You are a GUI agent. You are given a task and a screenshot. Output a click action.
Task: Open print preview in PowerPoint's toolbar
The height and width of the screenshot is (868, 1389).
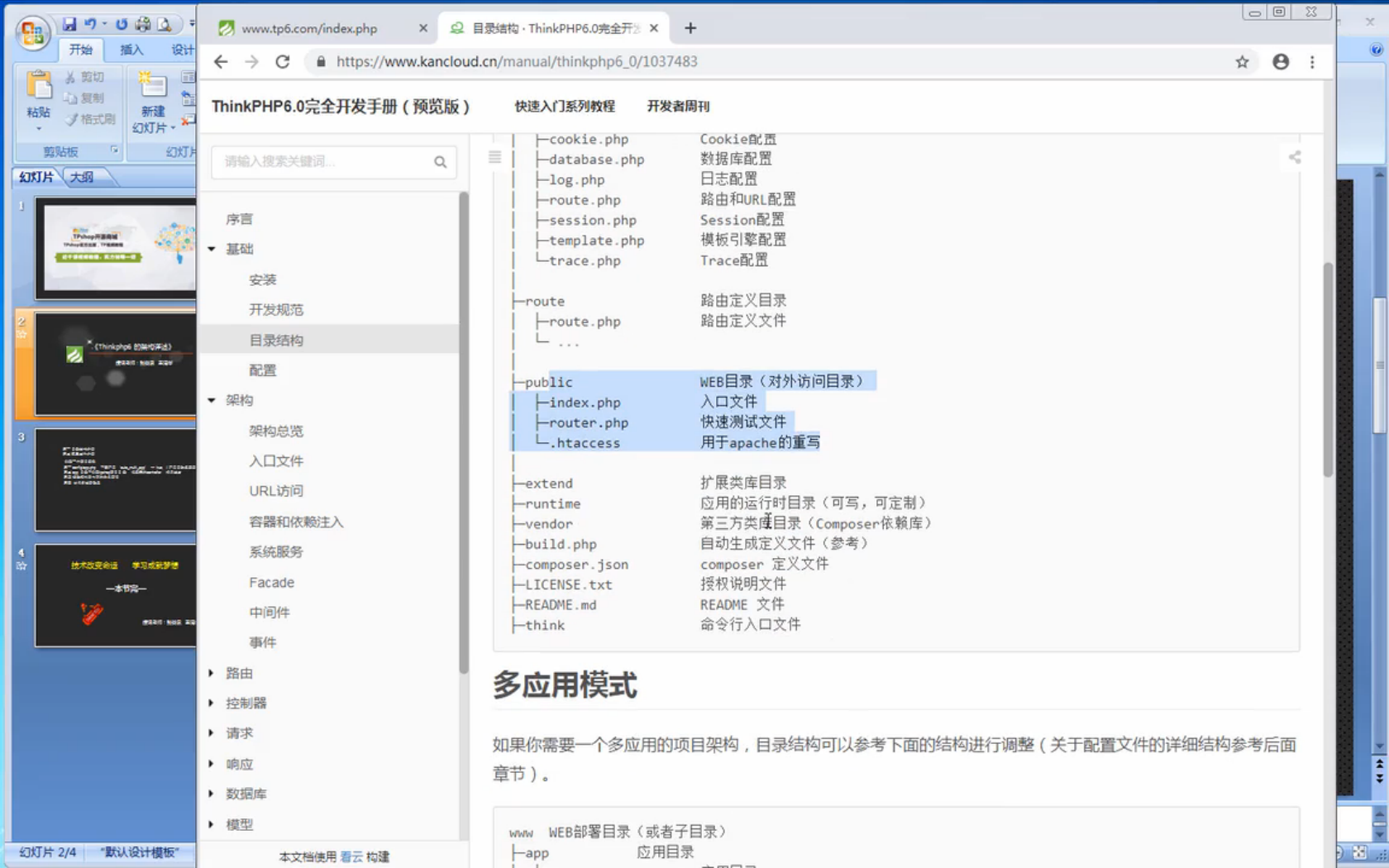(165, 24)
